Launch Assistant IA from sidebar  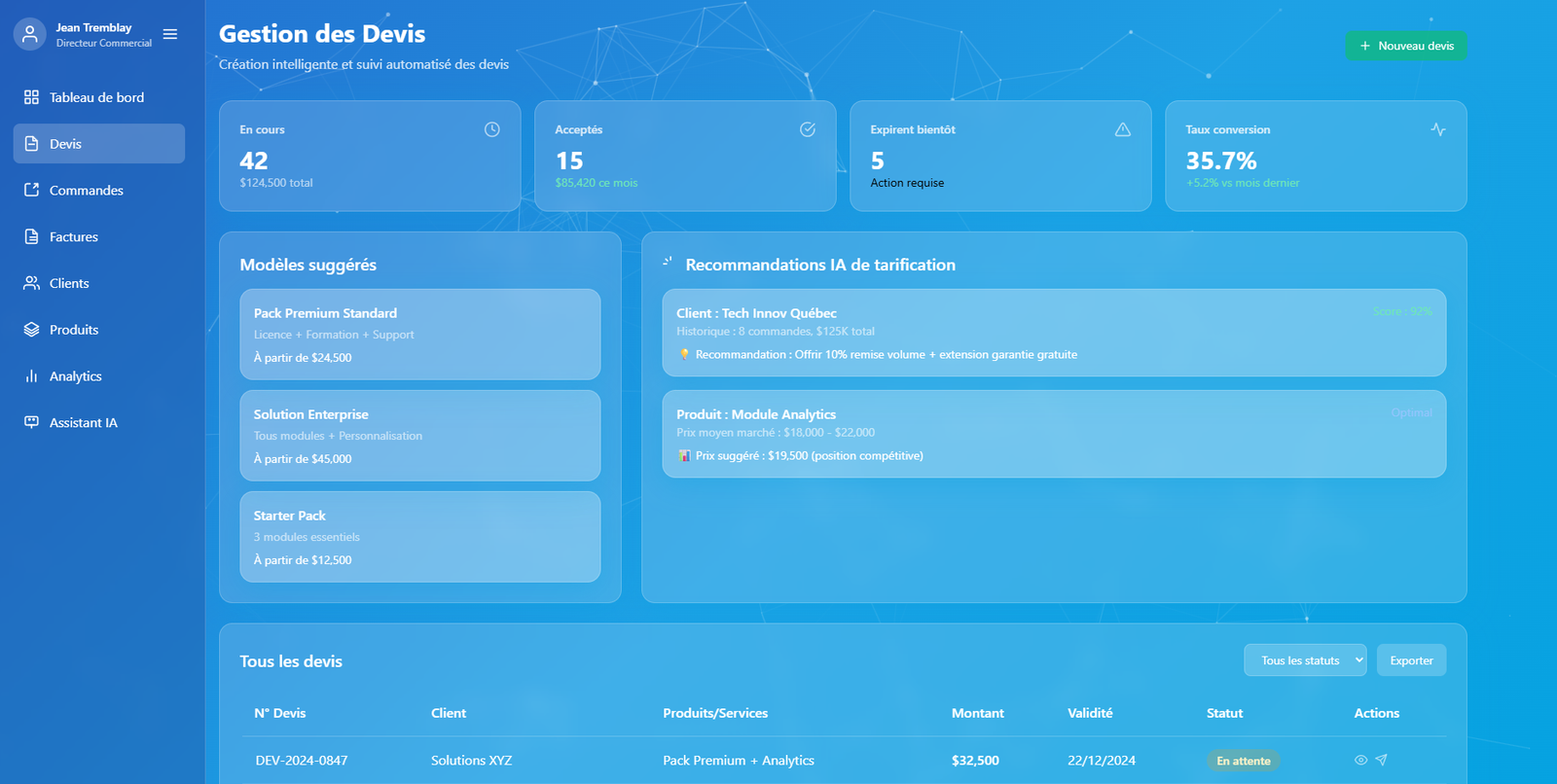click(x=84, y=423)
